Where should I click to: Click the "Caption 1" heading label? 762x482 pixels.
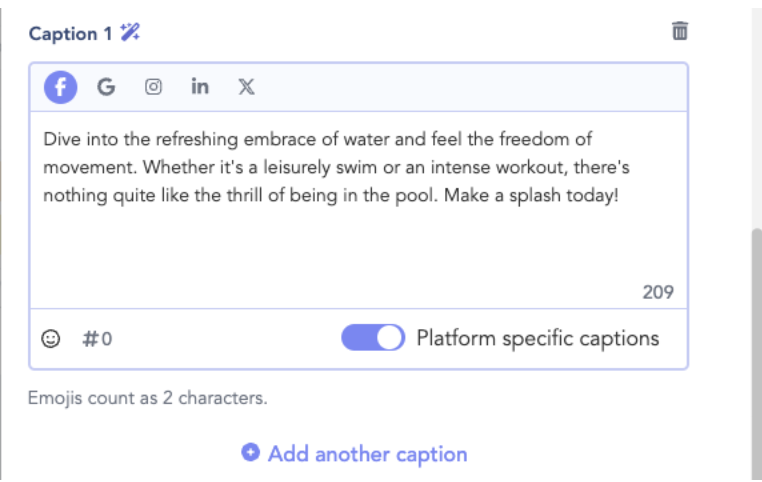click(x=70, y=34)
